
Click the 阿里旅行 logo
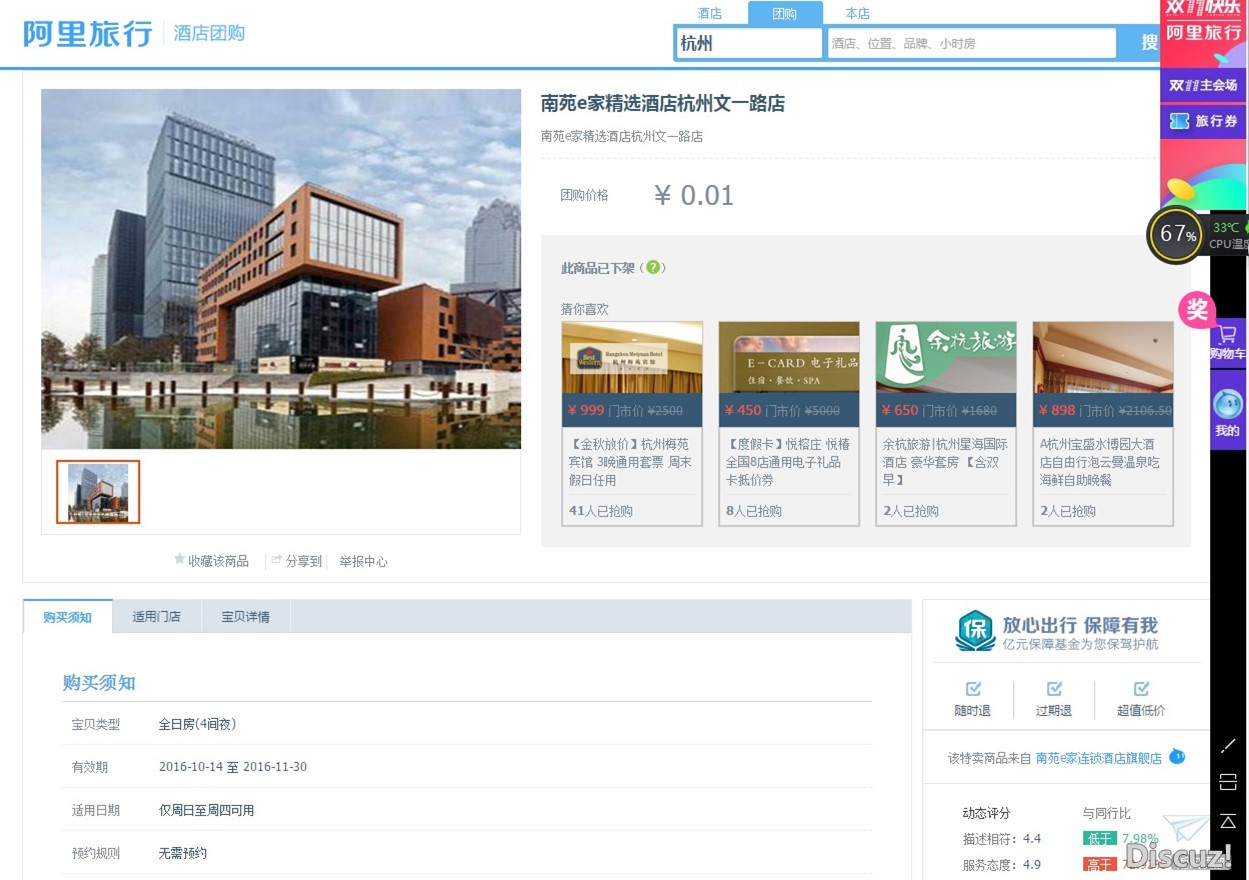(88, 33)
